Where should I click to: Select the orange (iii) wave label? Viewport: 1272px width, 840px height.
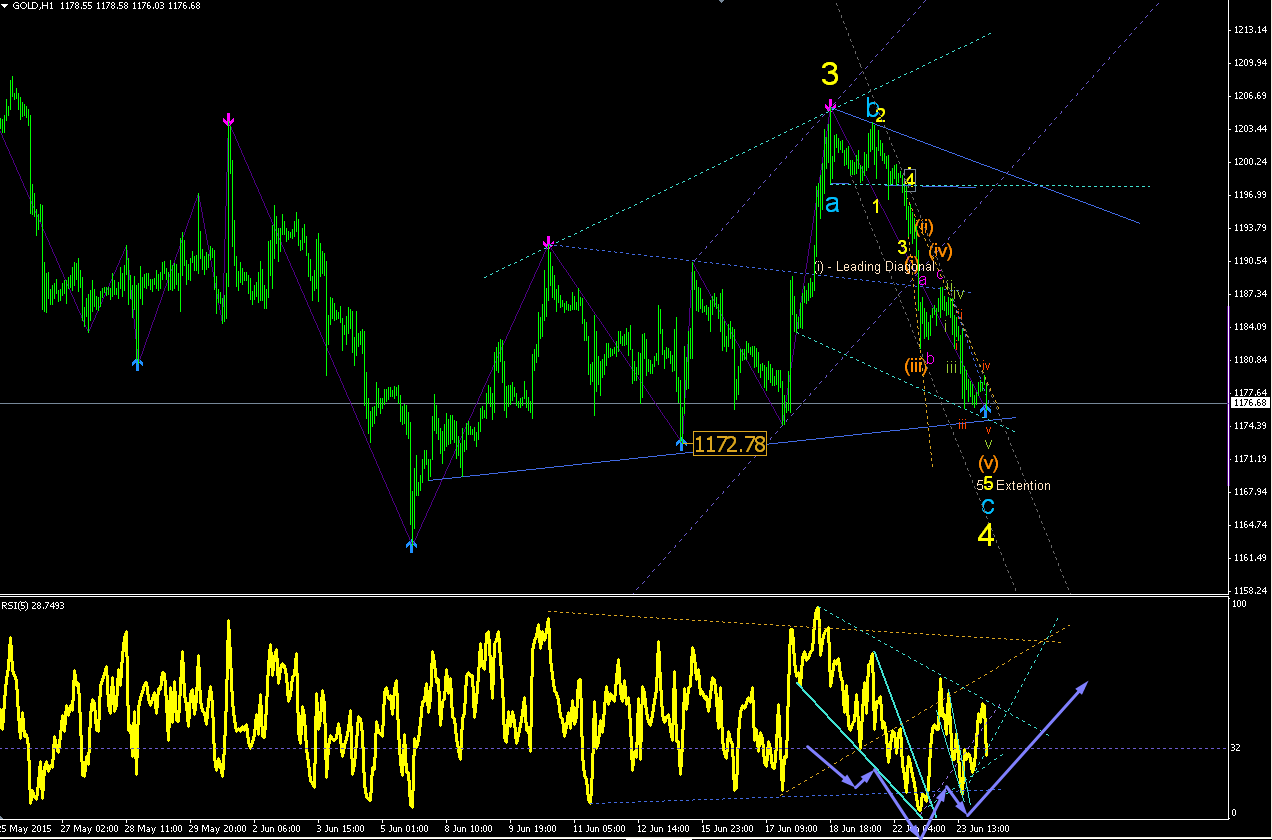(x=916, y=365)
